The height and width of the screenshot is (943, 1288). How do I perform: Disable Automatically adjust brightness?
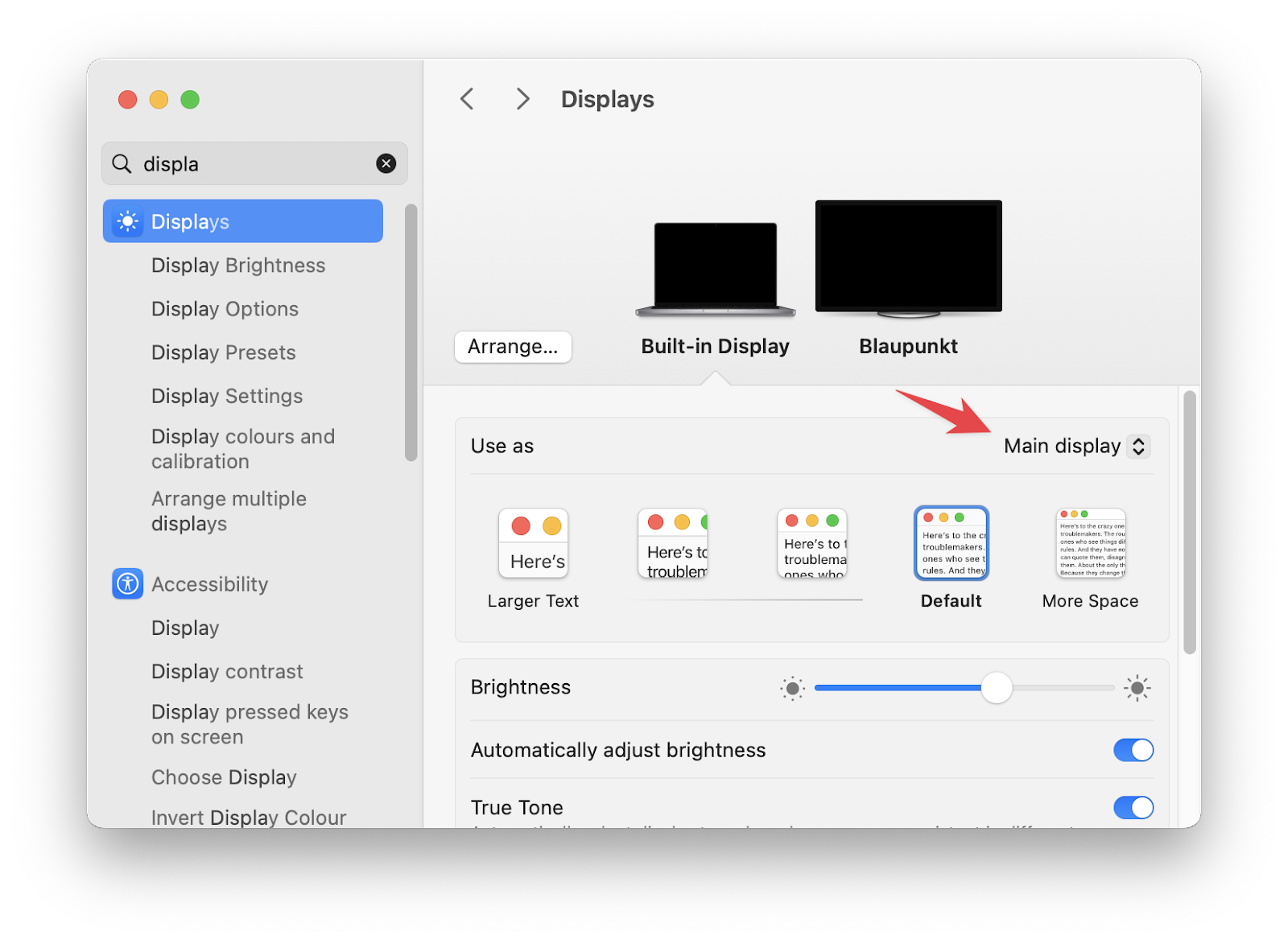coord(1133,750)
